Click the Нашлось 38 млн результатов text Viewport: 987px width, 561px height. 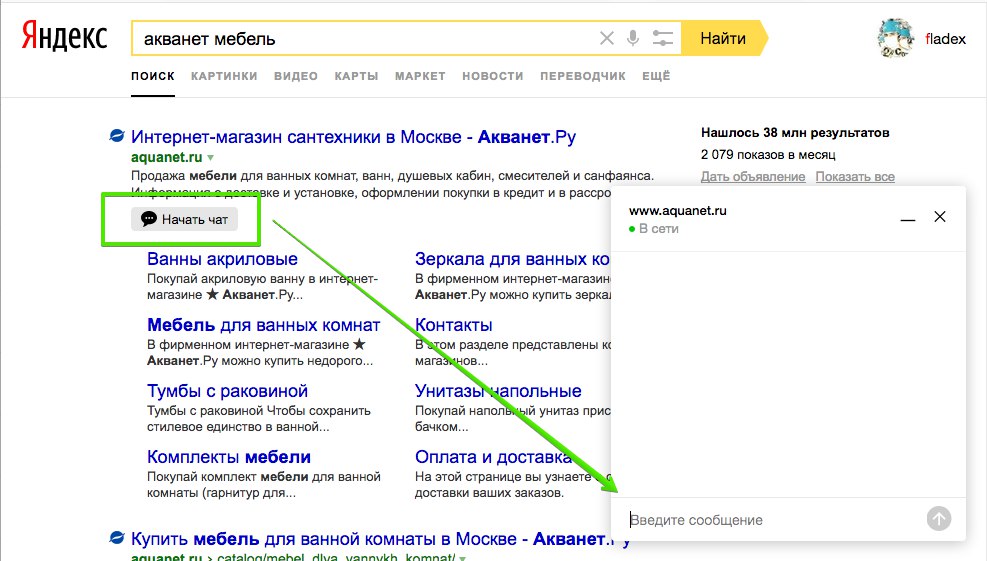(x=795, y=133)
